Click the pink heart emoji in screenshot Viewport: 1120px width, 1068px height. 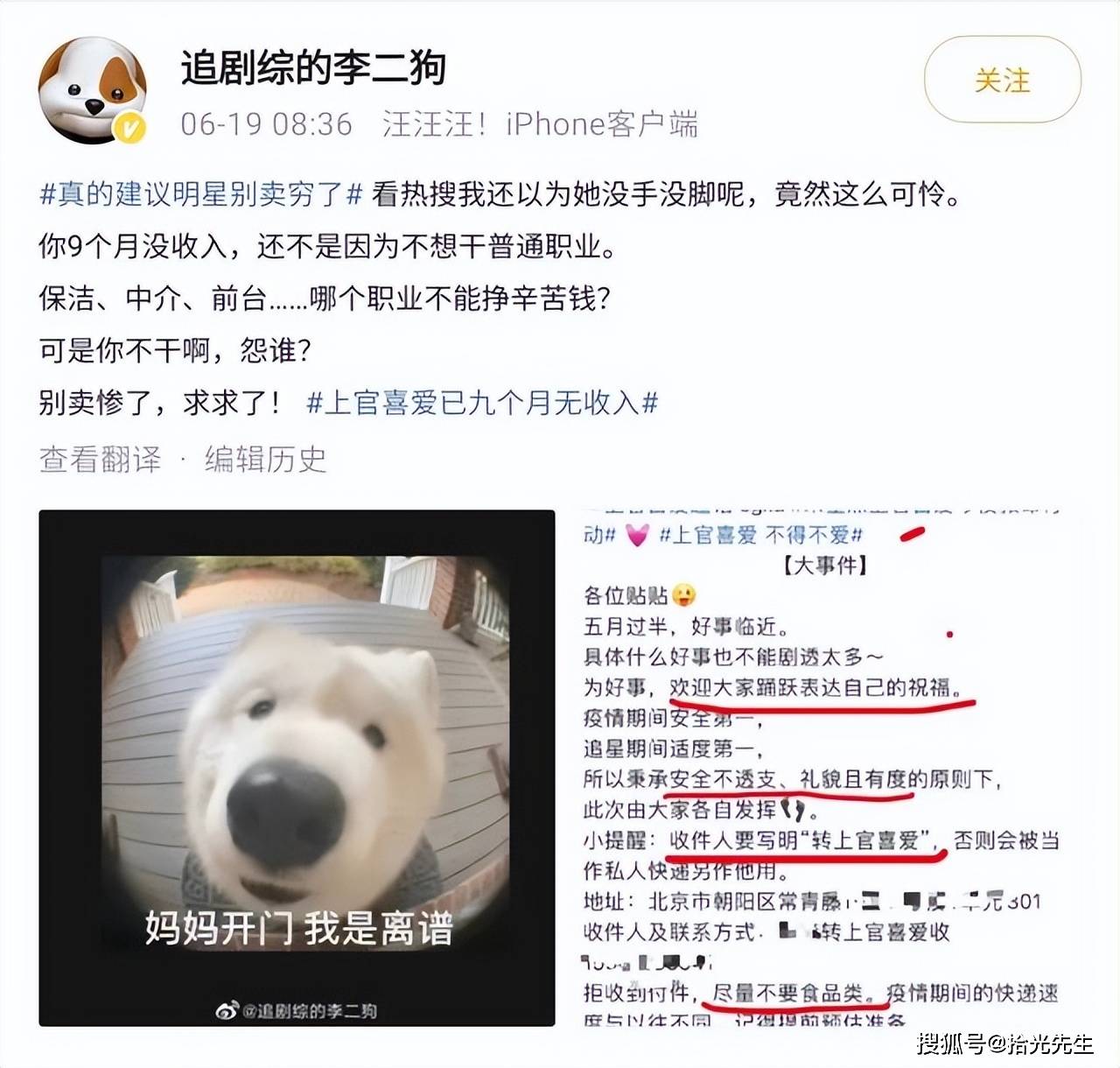pyautogui.click(x=636, y=535)
